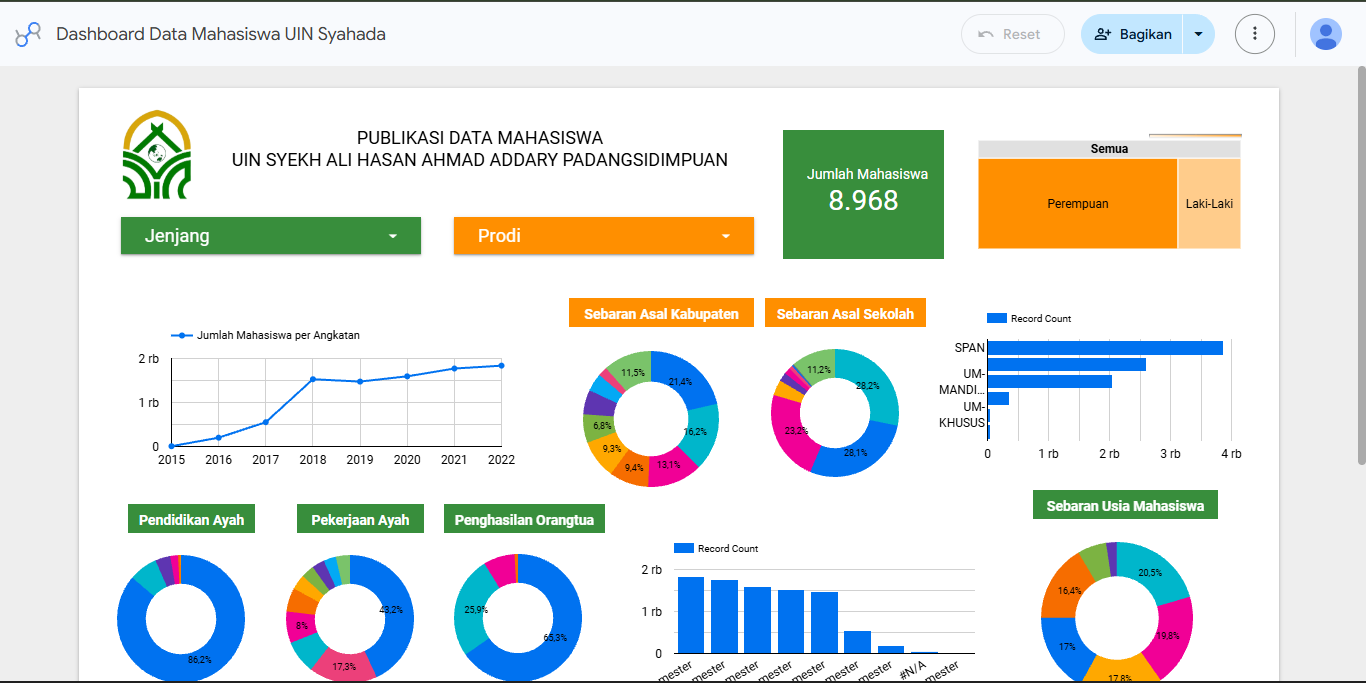Click the Pekerjaan Ayah label

tap(360, 520)
